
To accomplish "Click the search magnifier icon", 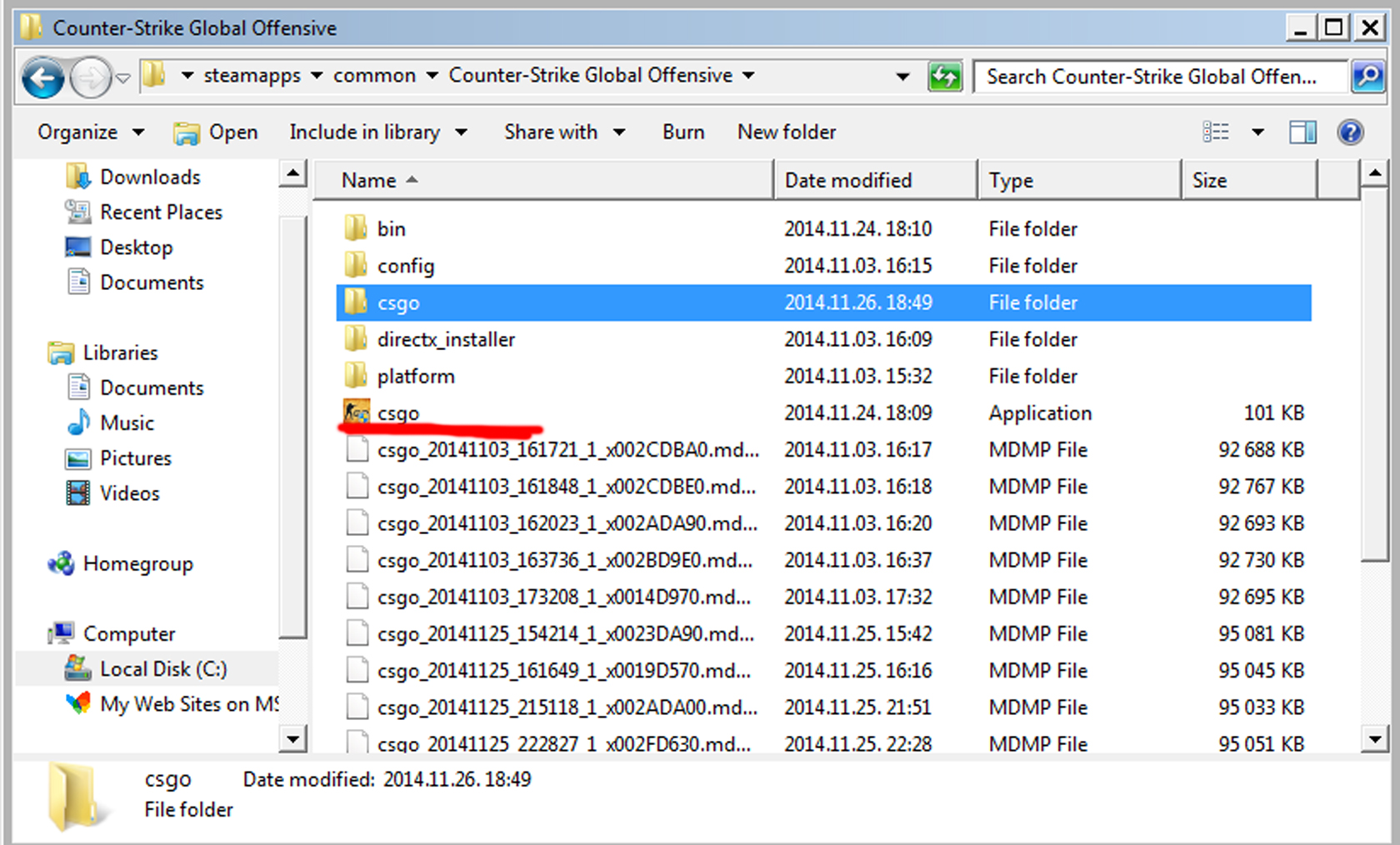I will [x=1366, y=77].
